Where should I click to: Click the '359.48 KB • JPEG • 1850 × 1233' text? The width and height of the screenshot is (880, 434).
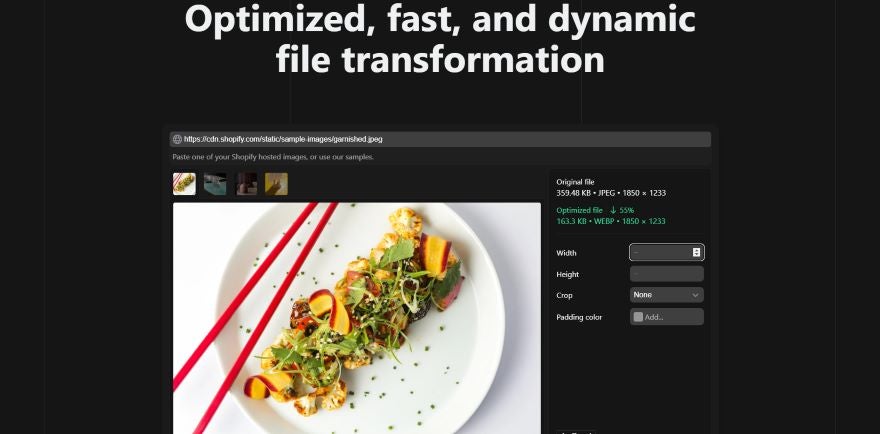[x=611, y=193]
